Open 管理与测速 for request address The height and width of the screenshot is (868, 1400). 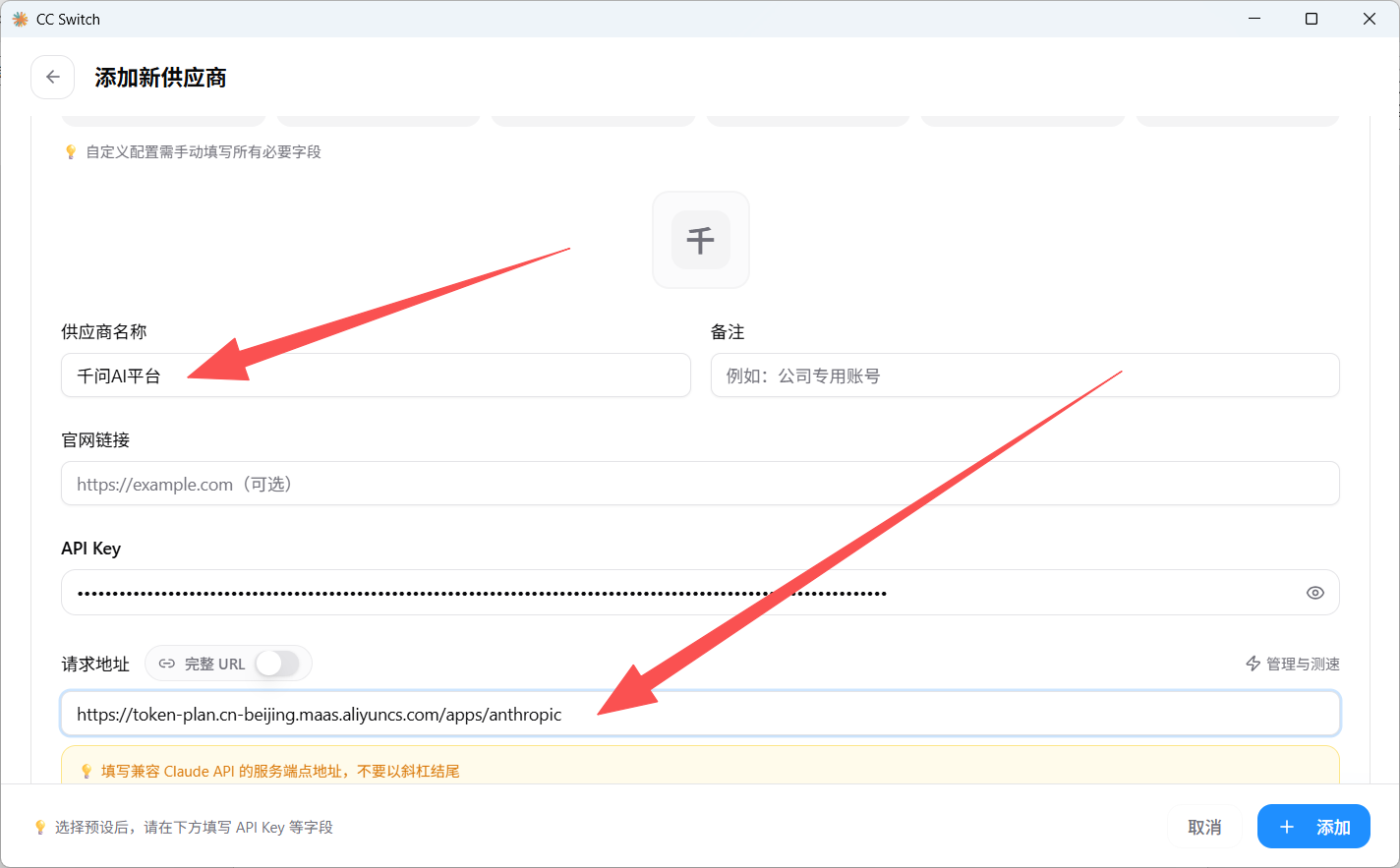1292,664
